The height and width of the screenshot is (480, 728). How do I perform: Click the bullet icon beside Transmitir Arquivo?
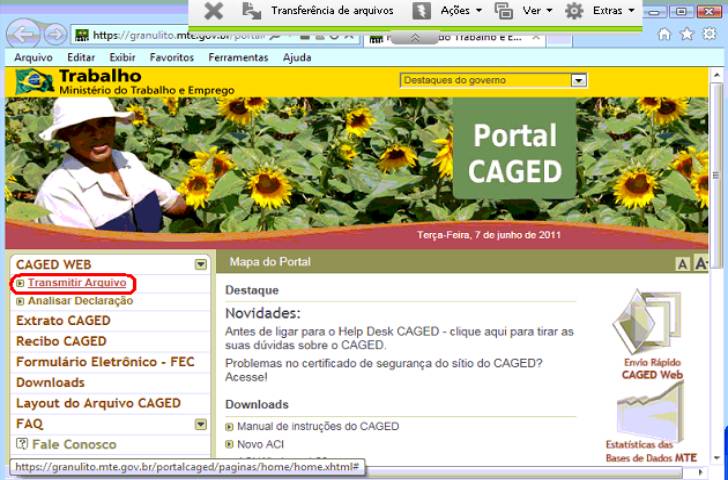tap(20, 283)
